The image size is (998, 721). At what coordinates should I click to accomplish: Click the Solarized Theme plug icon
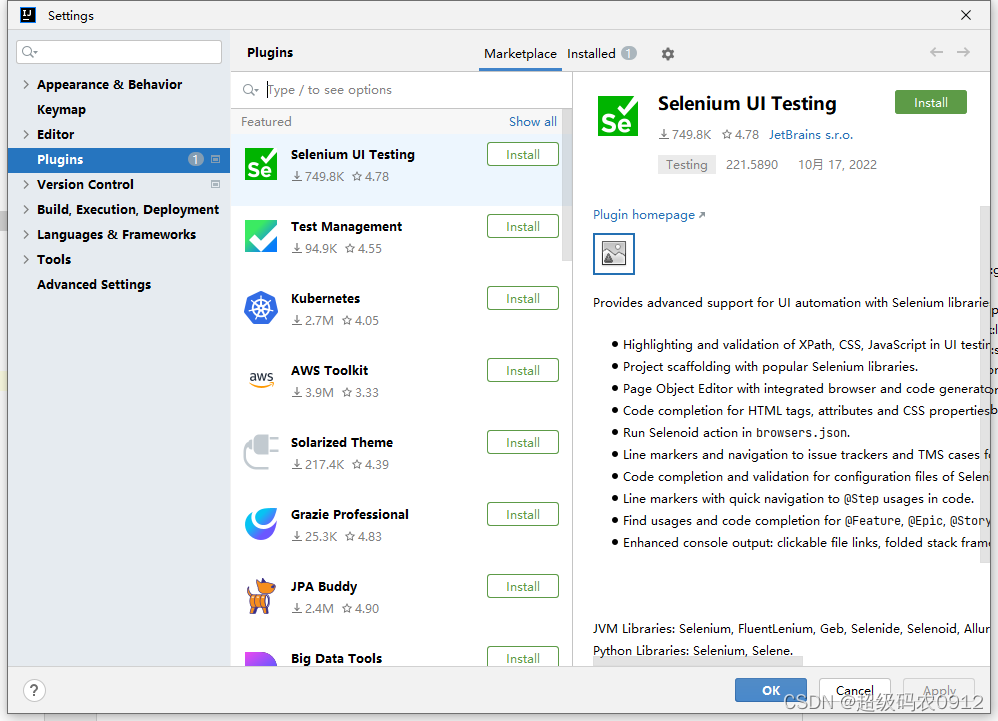(x=261, y=452)
